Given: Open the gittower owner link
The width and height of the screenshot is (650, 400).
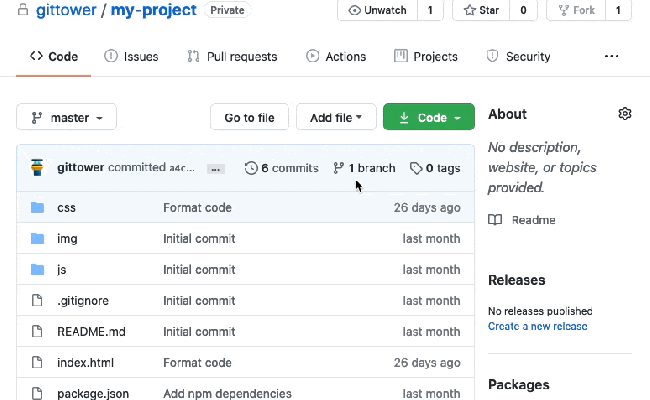Looking at the screenshot, I should [66, 10].
